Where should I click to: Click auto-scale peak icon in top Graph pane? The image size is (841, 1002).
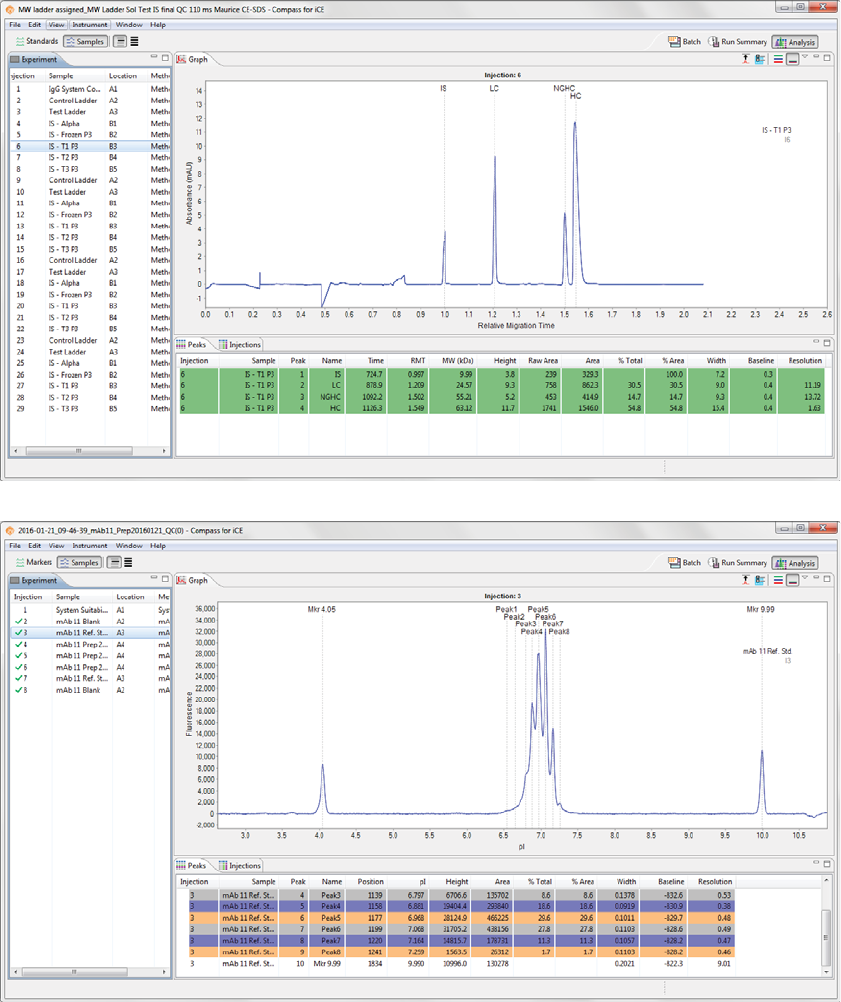pyautogui.click(x=745, y=59)
